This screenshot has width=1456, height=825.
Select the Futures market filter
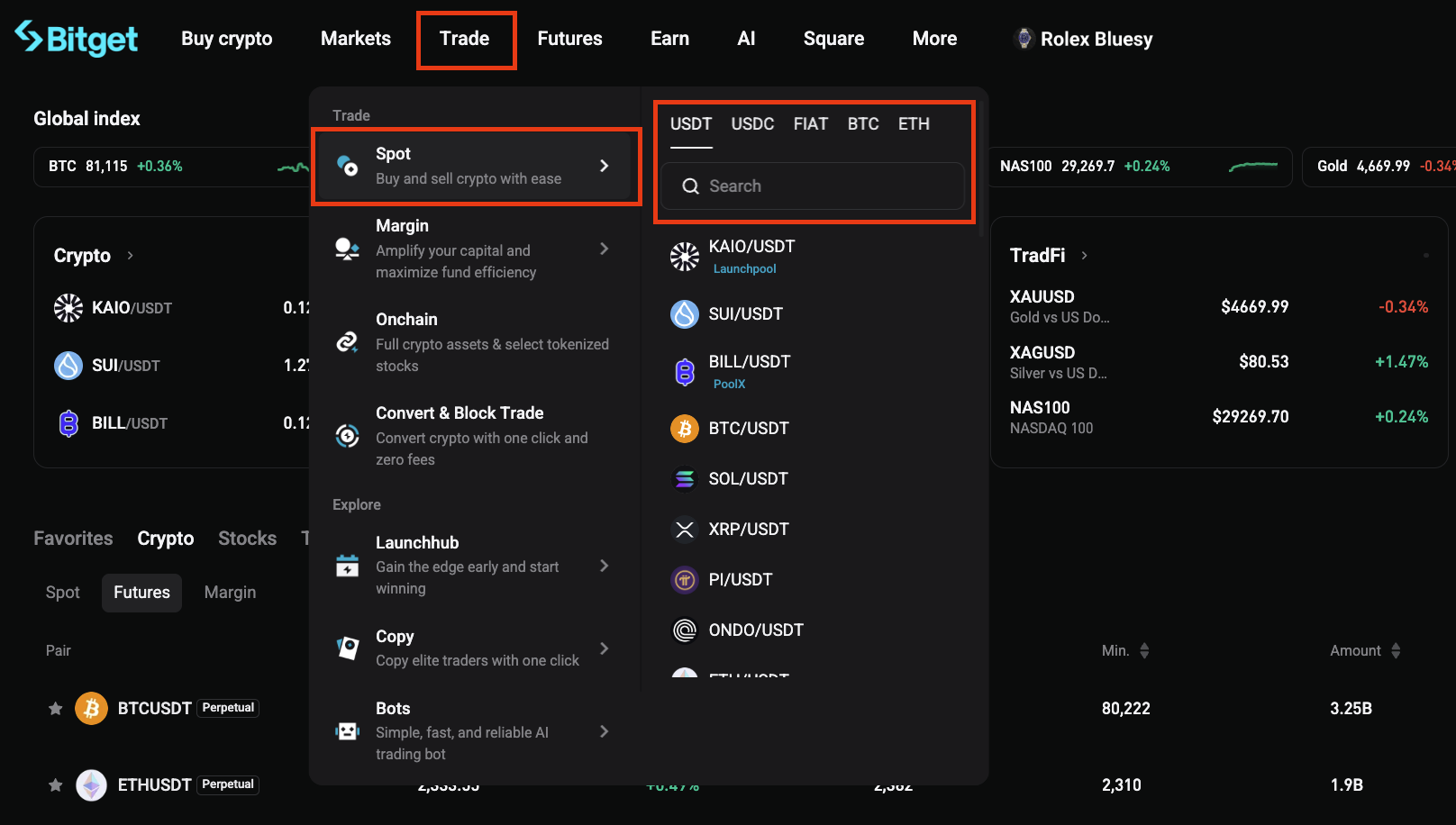(x=141, y=593)
